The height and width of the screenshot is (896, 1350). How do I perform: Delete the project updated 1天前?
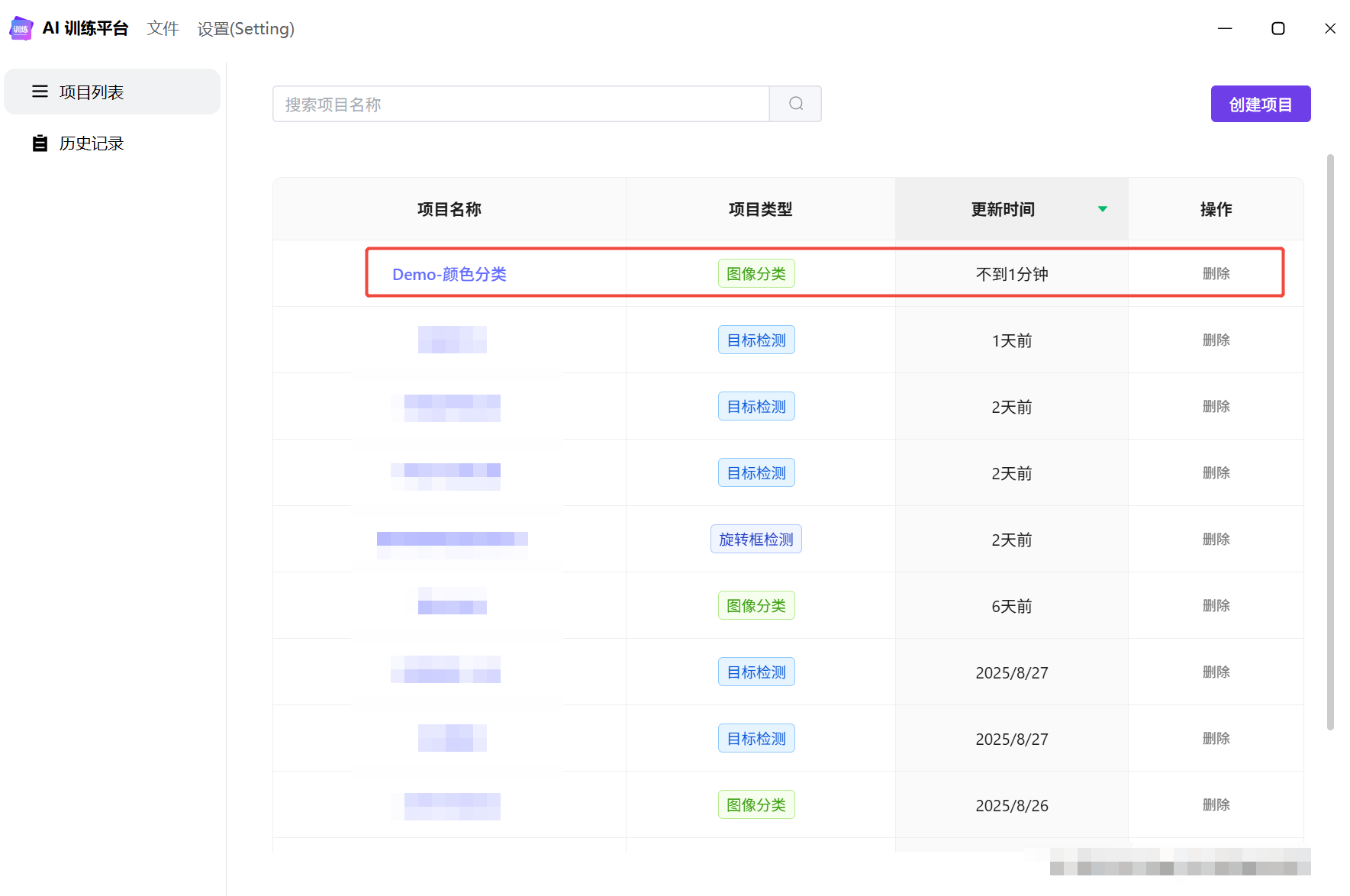1216,340
